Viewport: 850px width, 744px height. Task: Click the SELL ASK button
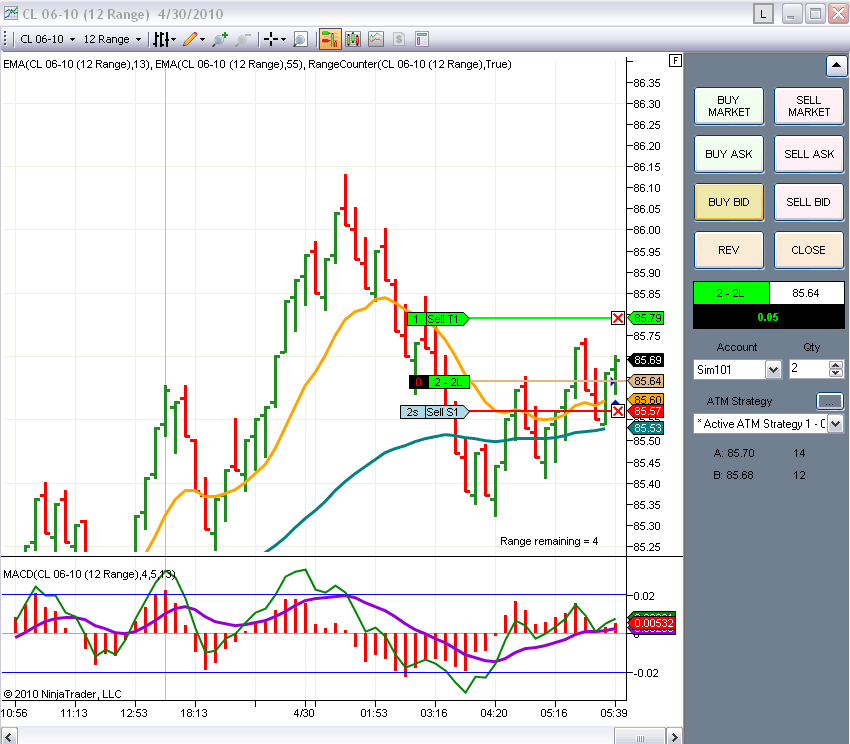click(809, 154)
